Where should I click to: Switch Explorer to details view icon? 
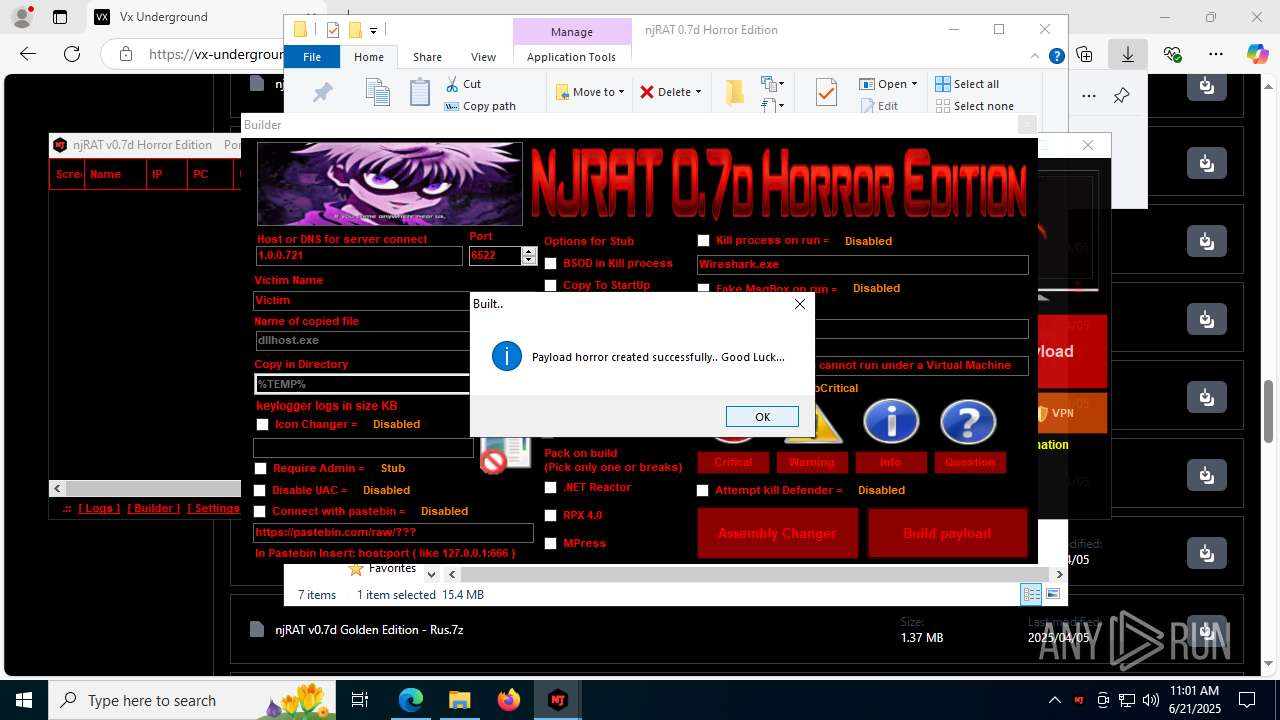tap(1031, 594)
